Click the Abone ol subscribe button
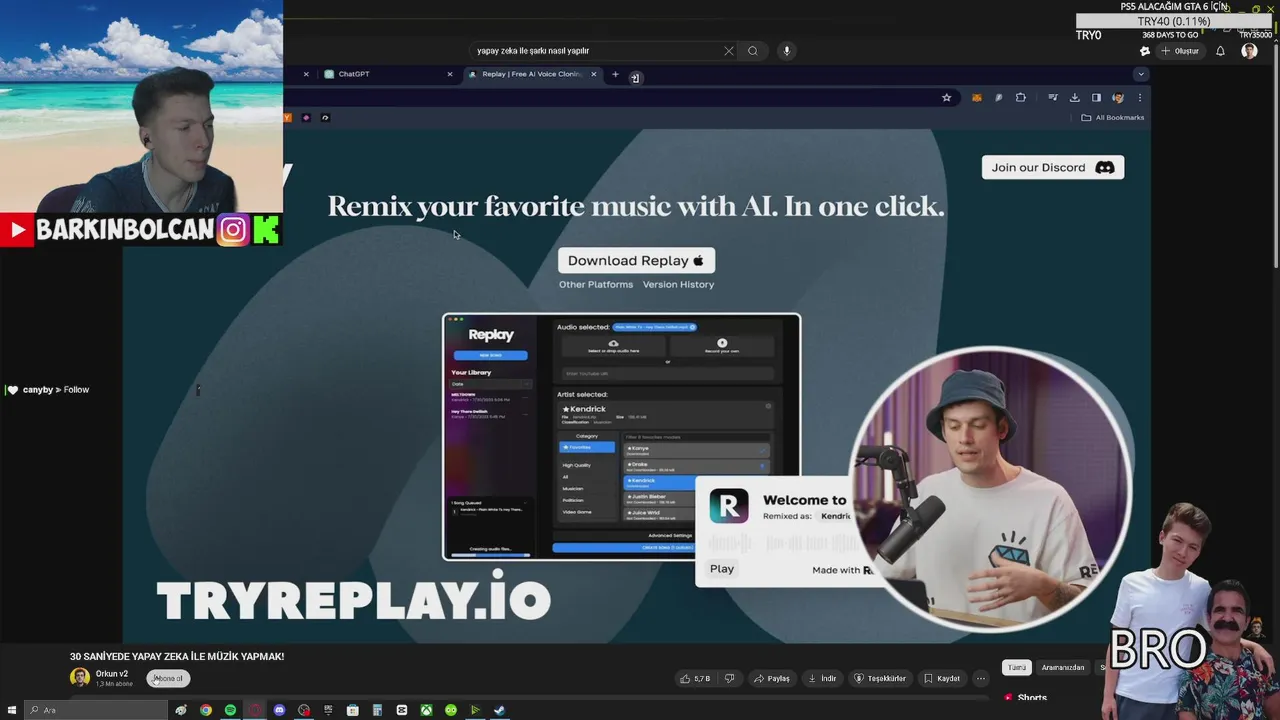 (168, 678)
